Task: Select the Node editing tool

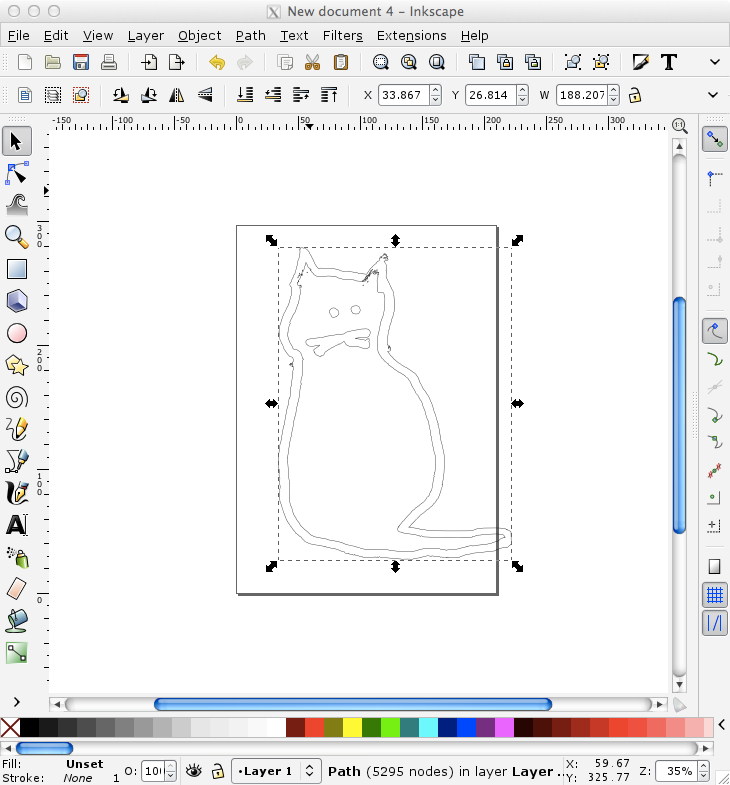Action: [x=17, y=173]
